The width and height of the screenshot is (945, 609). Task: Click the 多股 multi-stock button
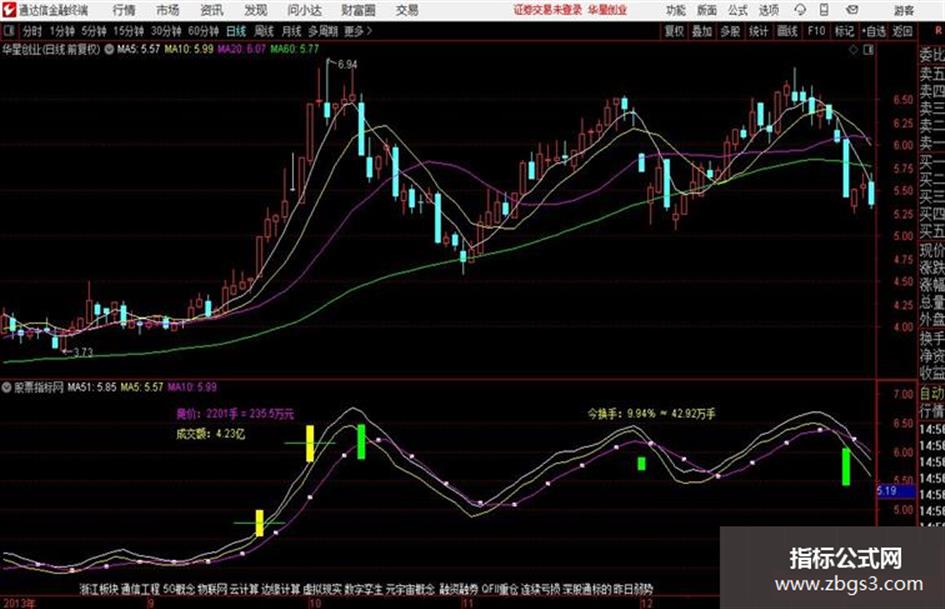[730, 31]
